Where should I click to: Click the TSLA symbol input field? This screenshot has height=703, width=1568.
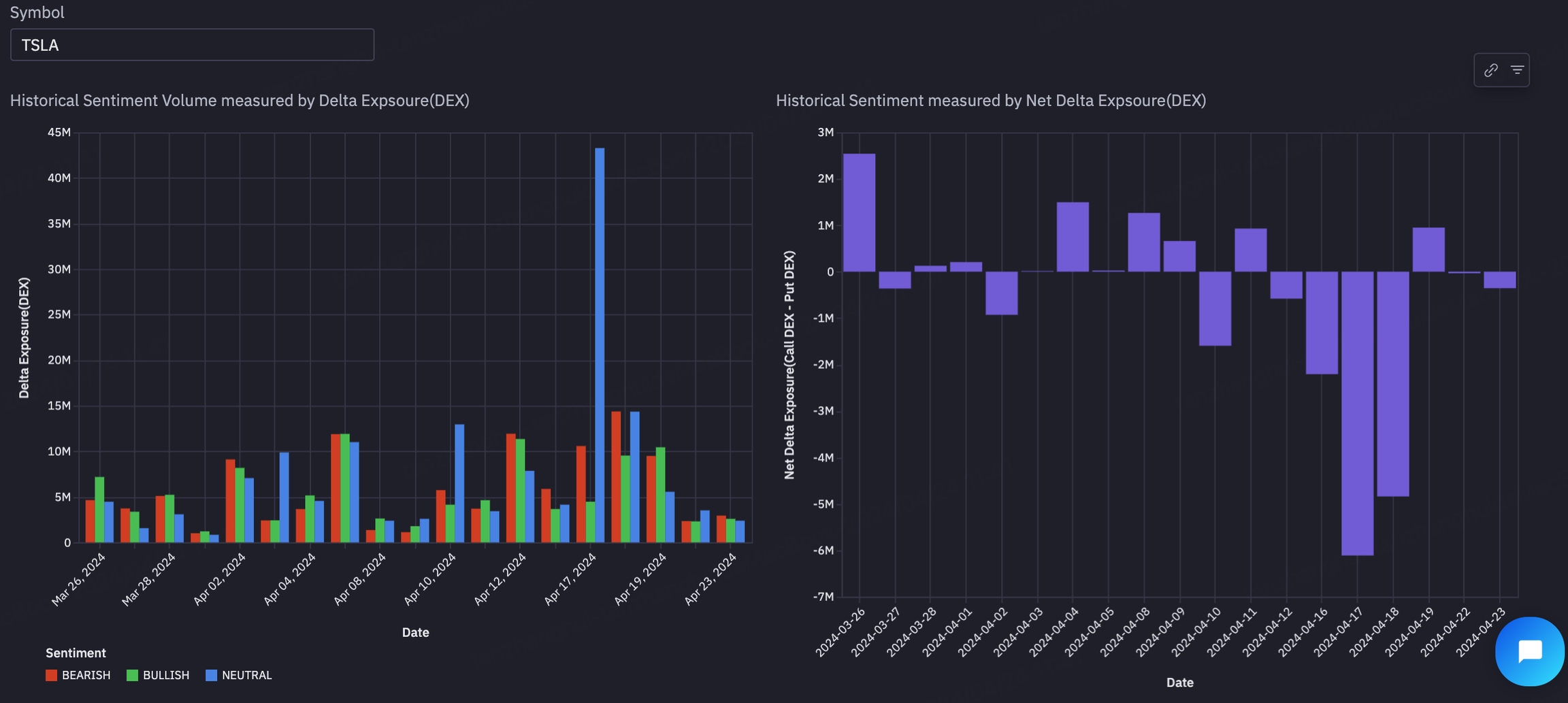[x=192, y=45]
